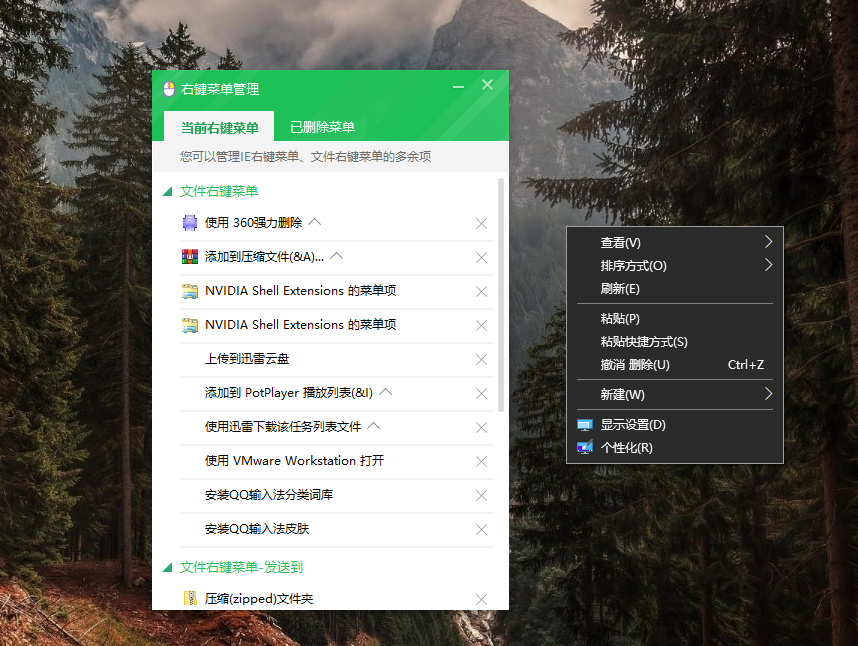Expand caret next to 使用 360强力删除
This screenshot has height=646, width=858.
315,222
